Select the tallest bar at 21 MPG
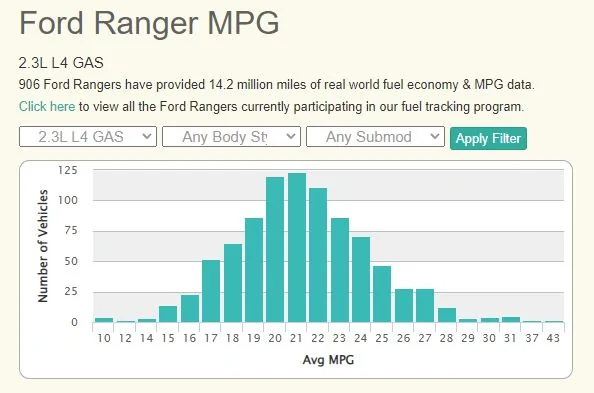The width and height of the screenshot is (594, 393). click(297, 248)
